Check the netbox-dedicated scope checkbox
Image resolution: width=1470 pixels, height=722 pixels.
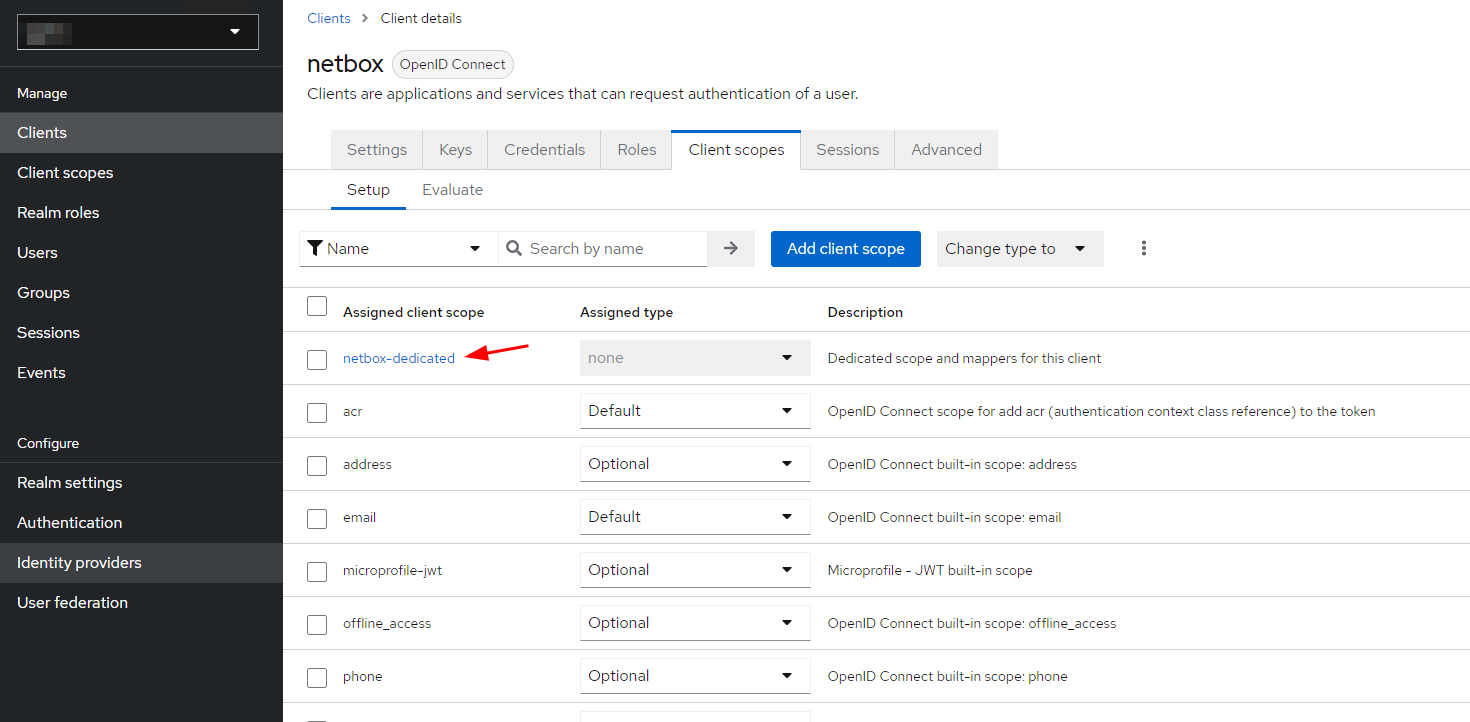(317, 359)
